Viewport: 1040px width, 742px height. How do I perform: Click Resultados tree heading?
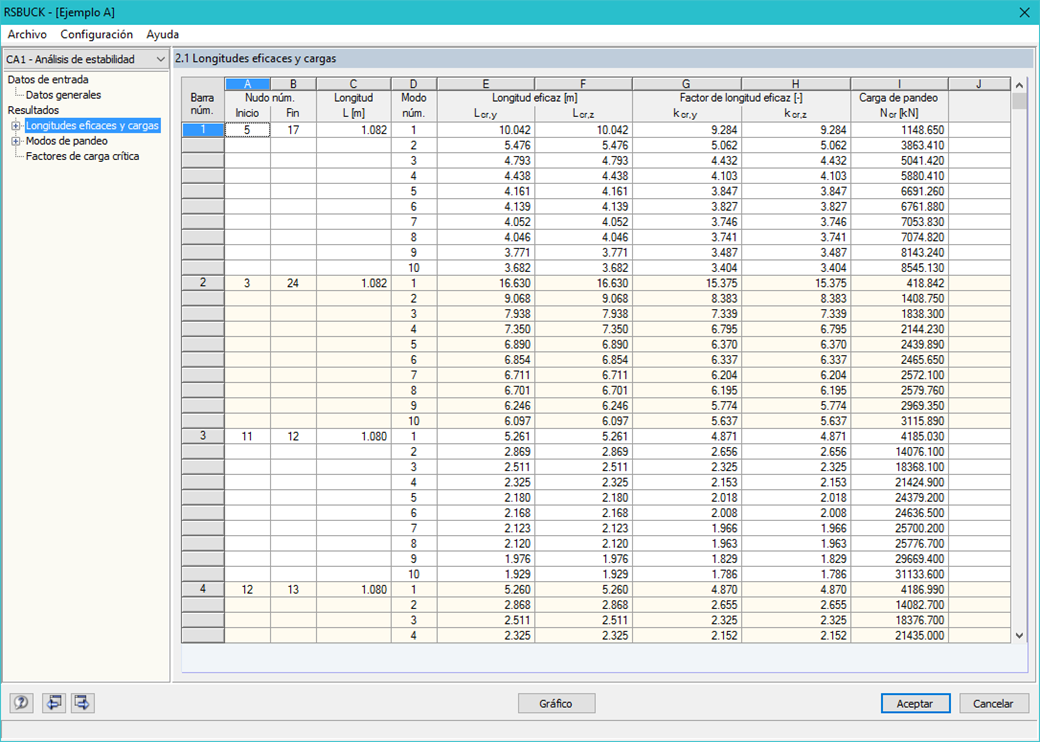(33, 110)
